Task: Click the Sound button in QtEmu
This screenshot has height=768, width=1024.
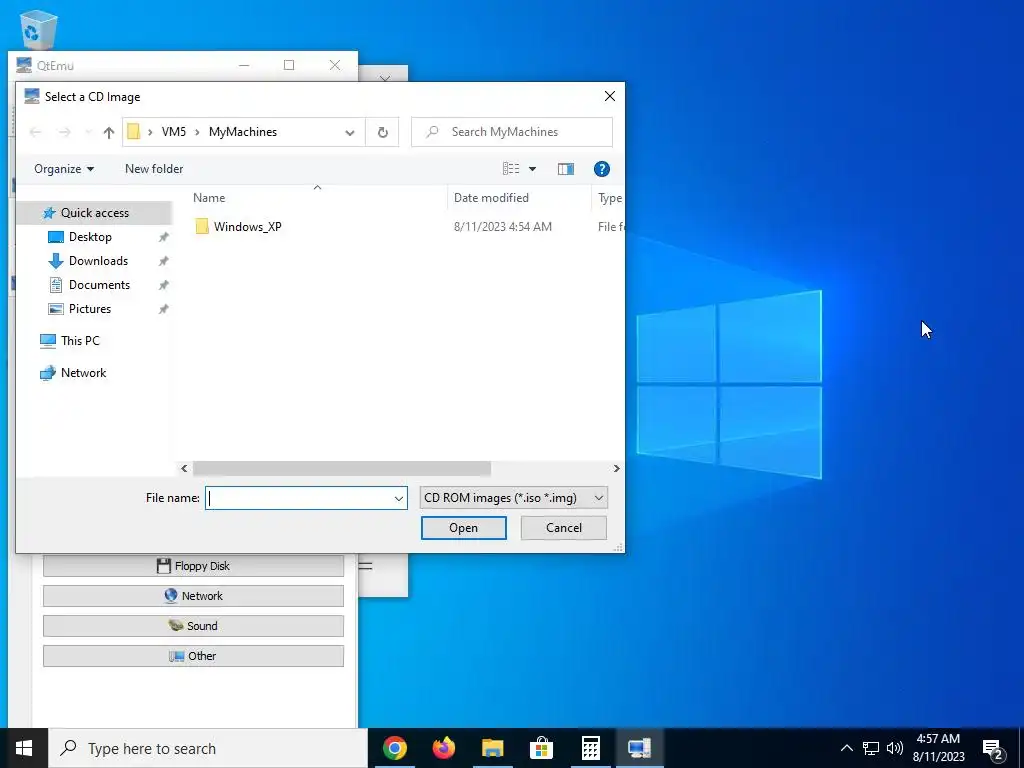Action: click(193, 626)
